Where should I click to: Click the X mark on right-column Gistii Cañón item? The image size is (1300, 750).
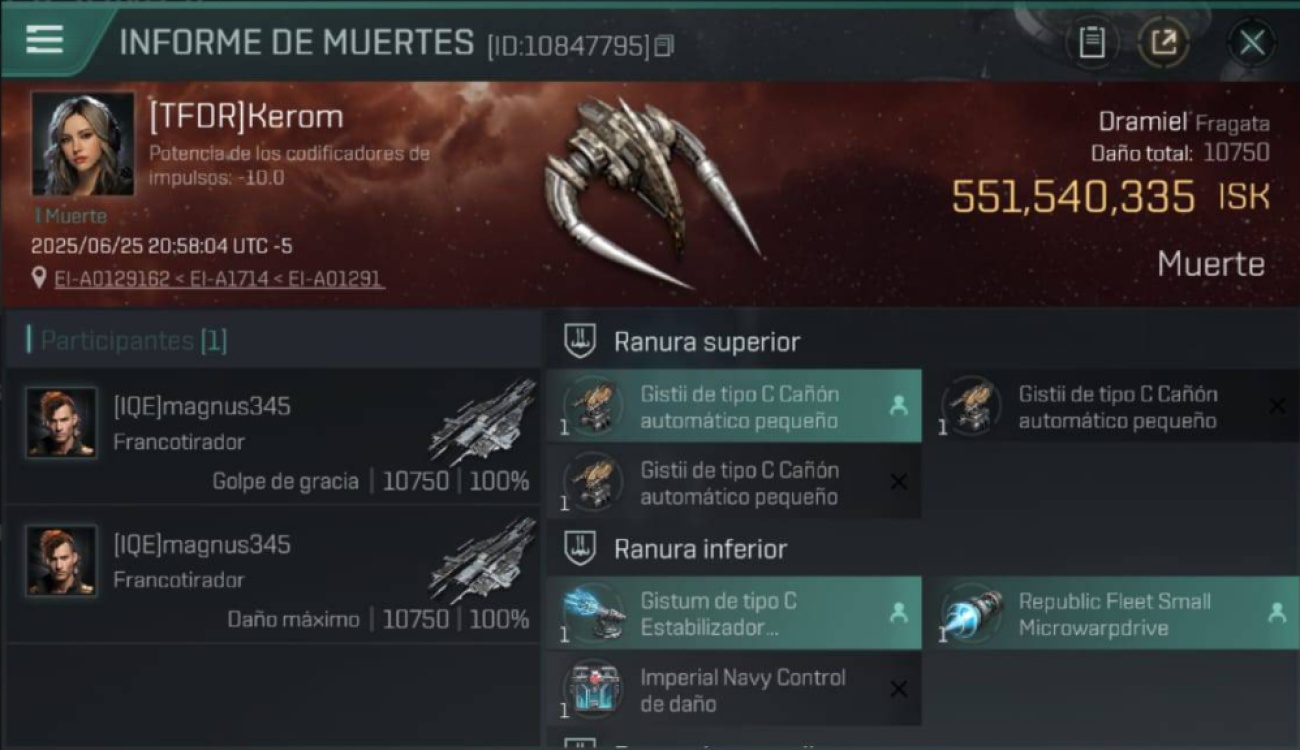point(1277,406)
